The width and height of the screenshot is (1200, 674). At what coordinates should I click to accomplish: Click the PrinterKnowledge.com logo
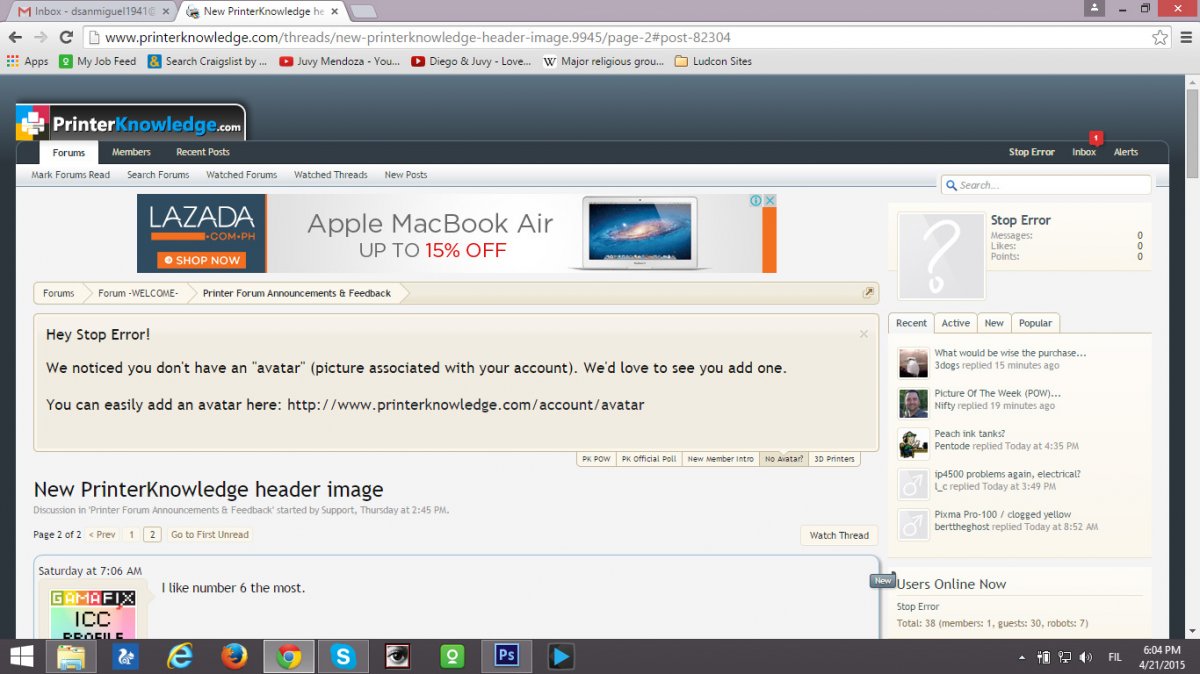tap(131, 124)
